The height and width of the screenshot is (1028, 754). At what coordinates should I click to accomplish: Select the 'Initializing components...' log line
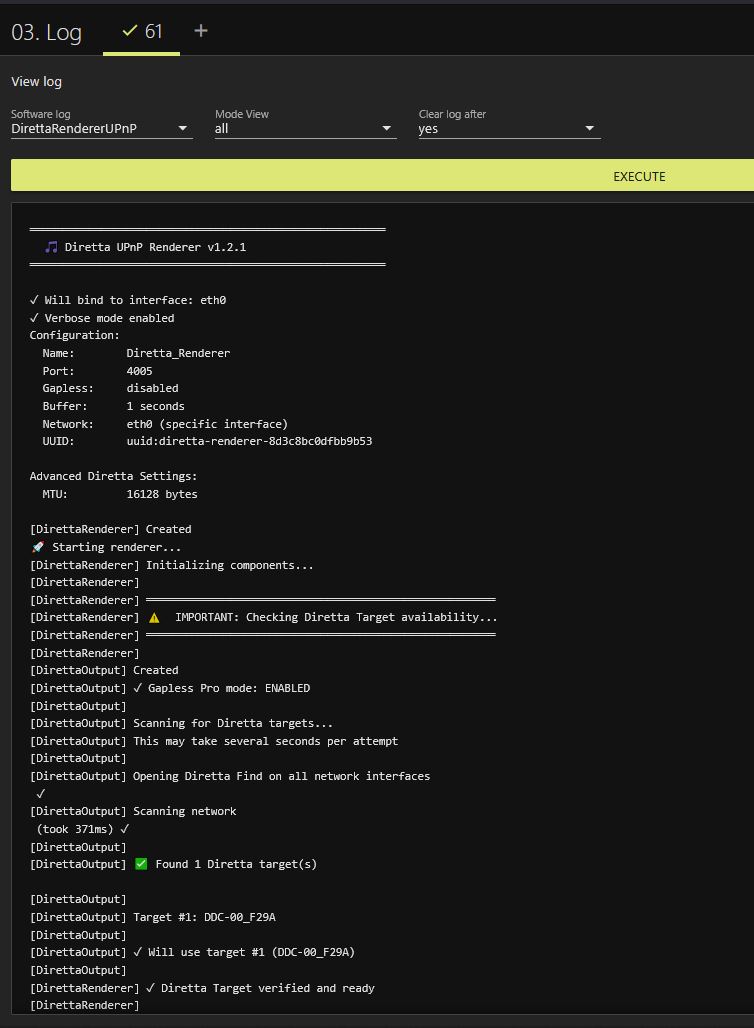click(x=172, y=565)
